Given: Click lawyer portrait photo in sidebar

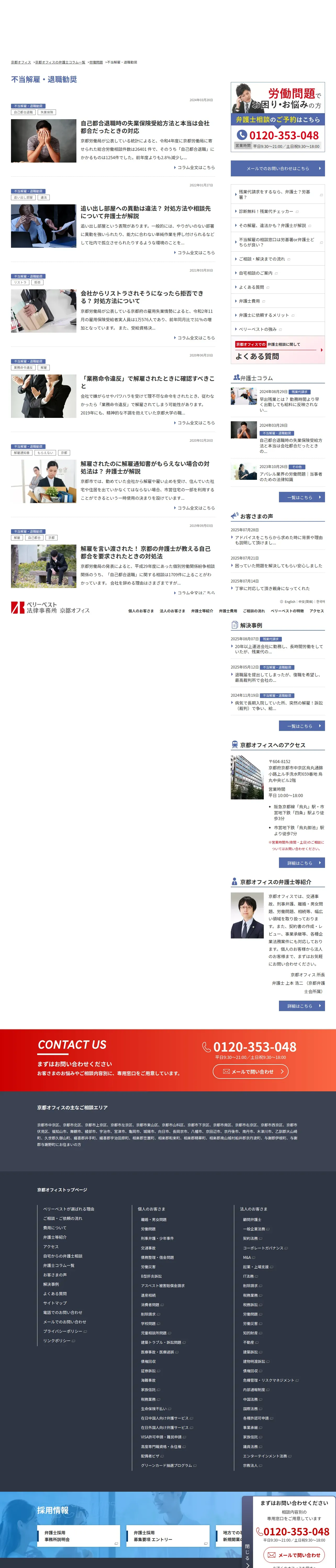Looking at the screenshot, I should (247, 915).
